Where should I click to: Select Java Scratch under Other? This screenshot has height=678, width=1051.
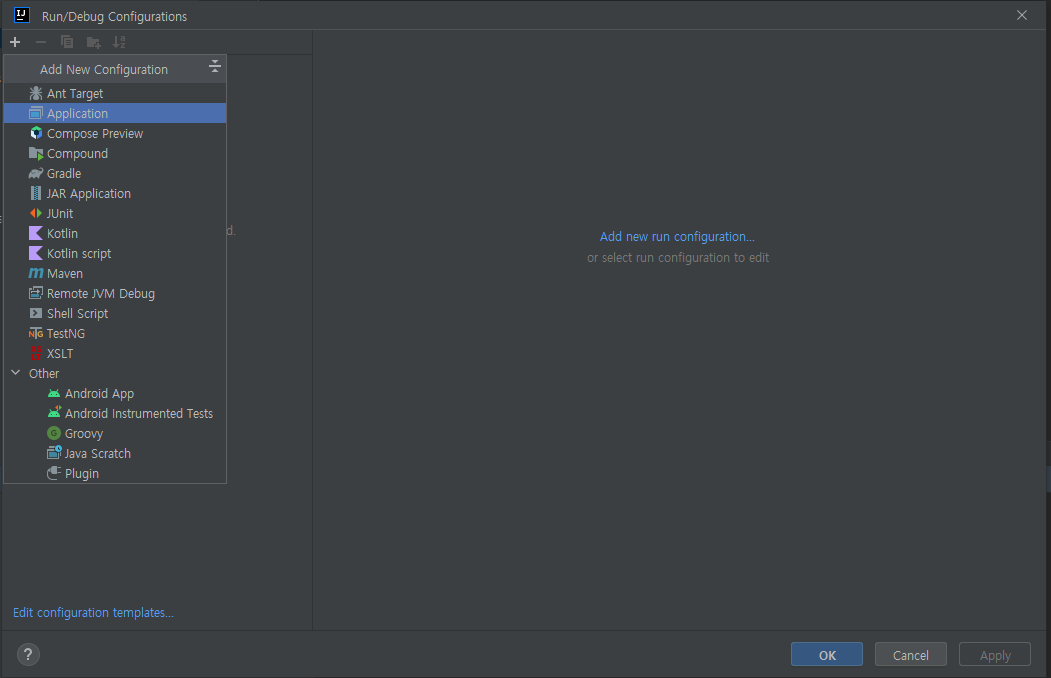(115, 454)
